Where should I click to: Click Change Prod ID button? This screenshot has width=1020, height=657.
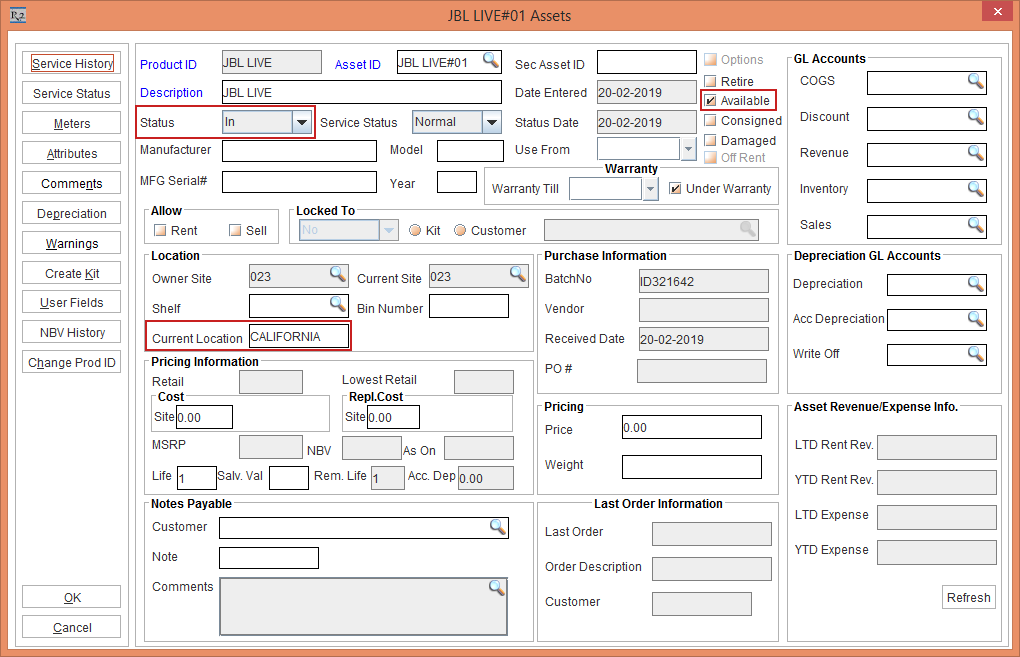(x=72, y=362)
